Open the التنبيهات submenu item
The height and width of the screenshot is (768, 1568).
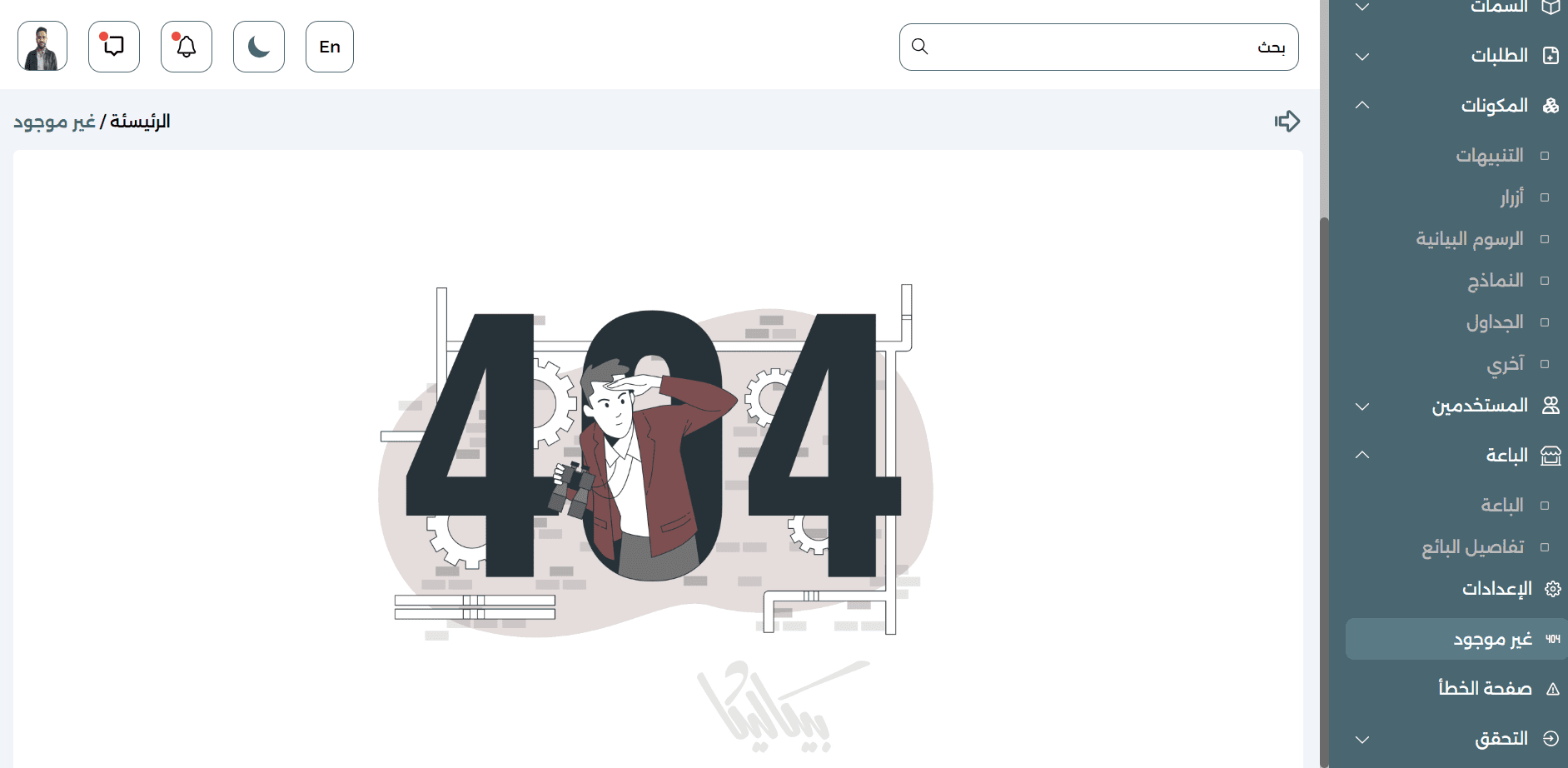point(1490,156)
